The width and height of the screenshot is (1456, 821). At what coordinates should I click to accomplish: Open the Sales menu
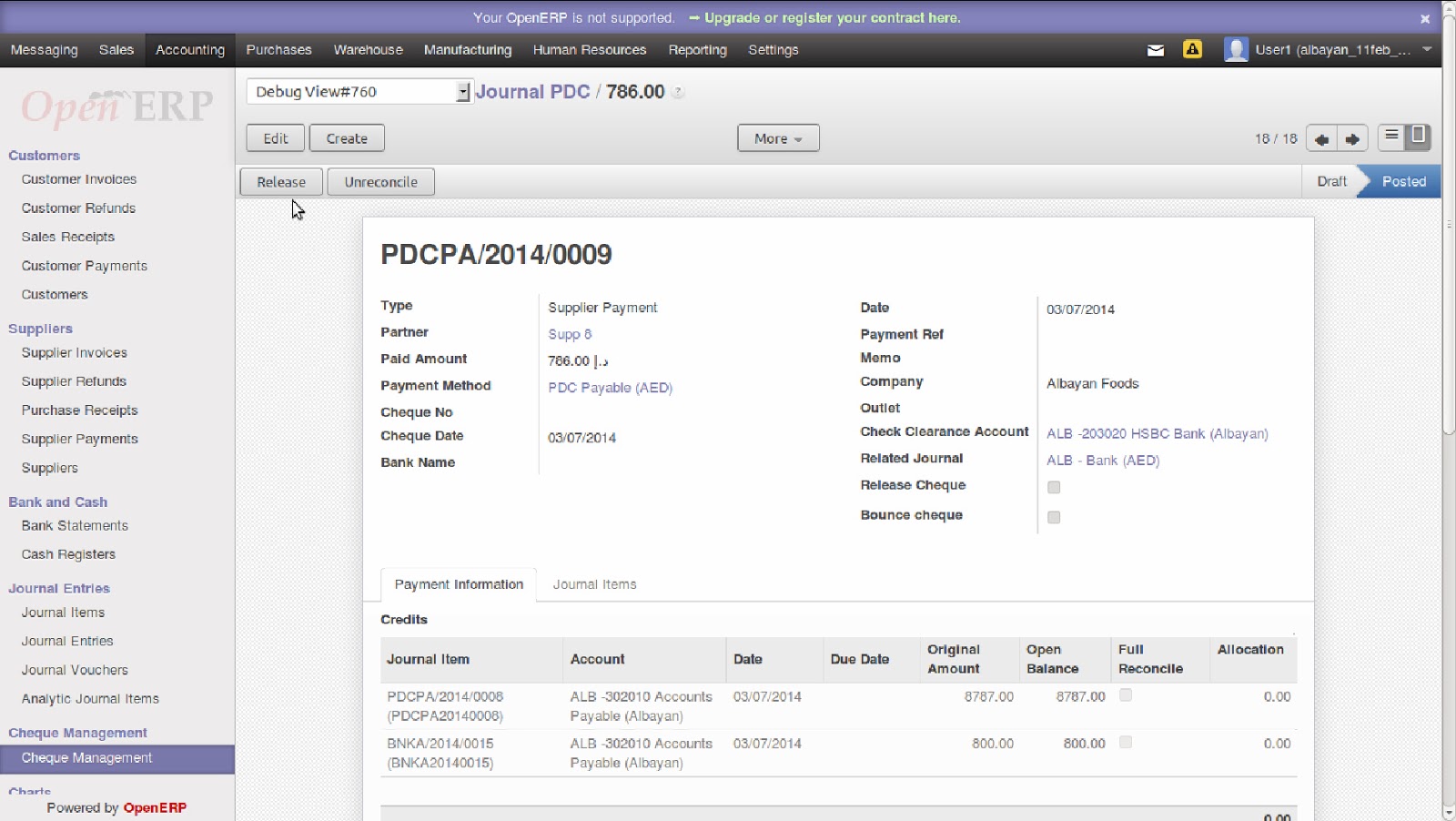click(116, 50)
